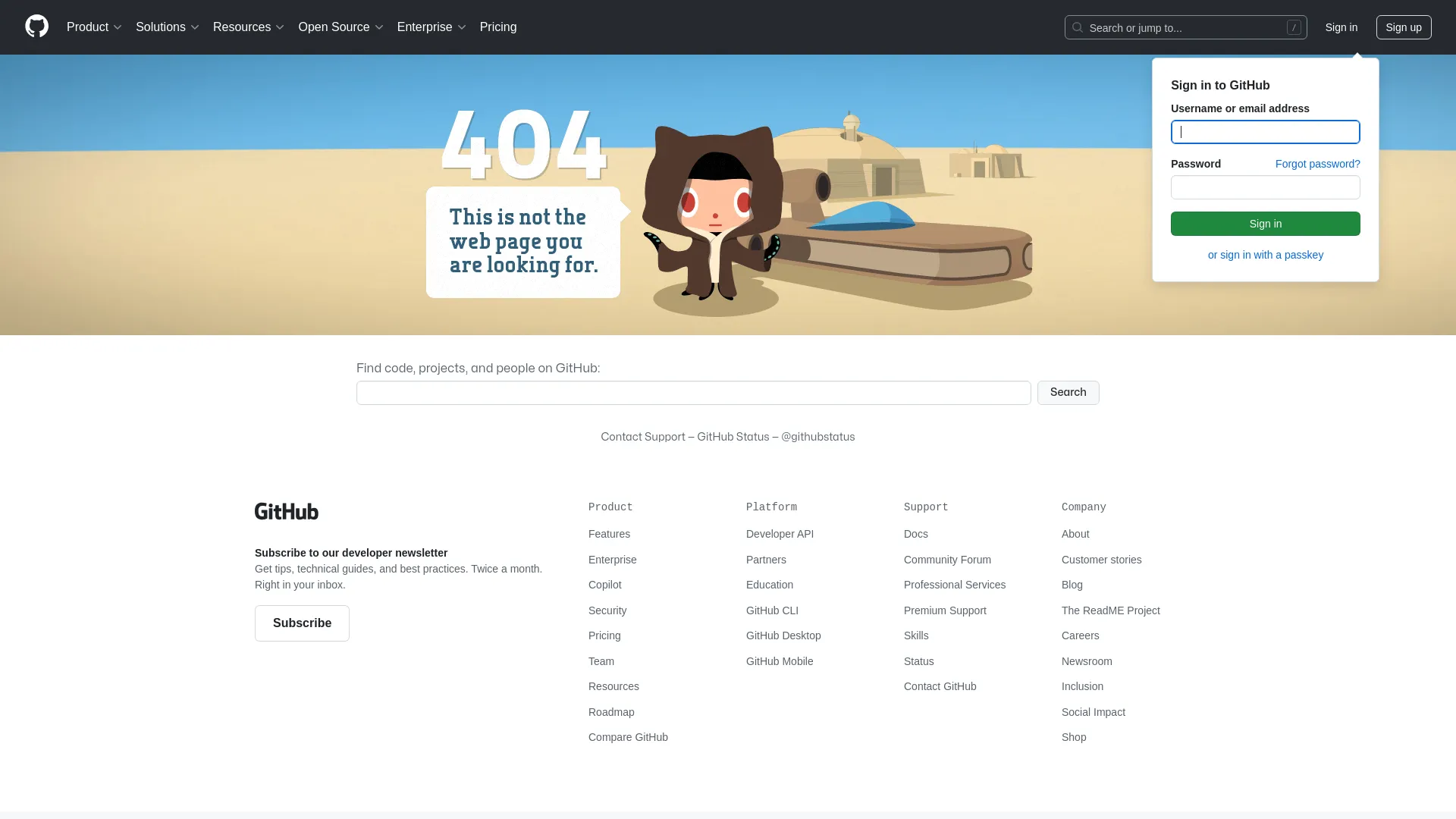Click the GitHub Octocat logo in header
This screenshot has width=1456, height=819.
(x=36, y=27)
